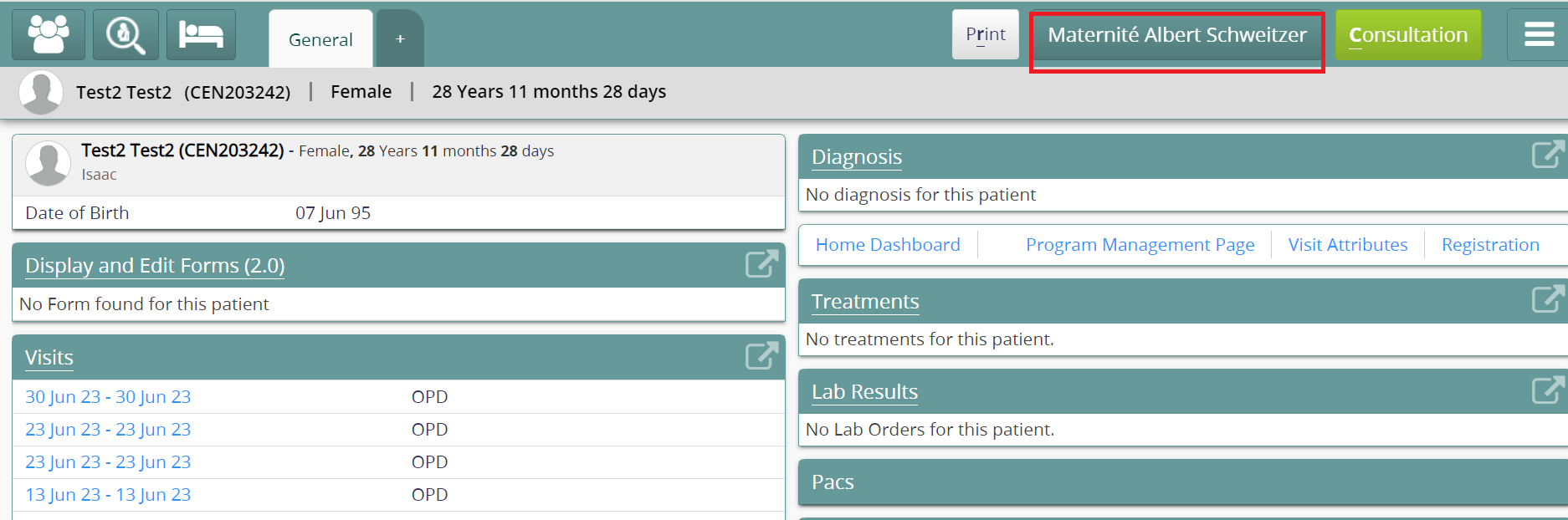Open Visits panel expand icon
Image resolution: width=1568 pixels, height=520 pixels.
click(761, 355)
